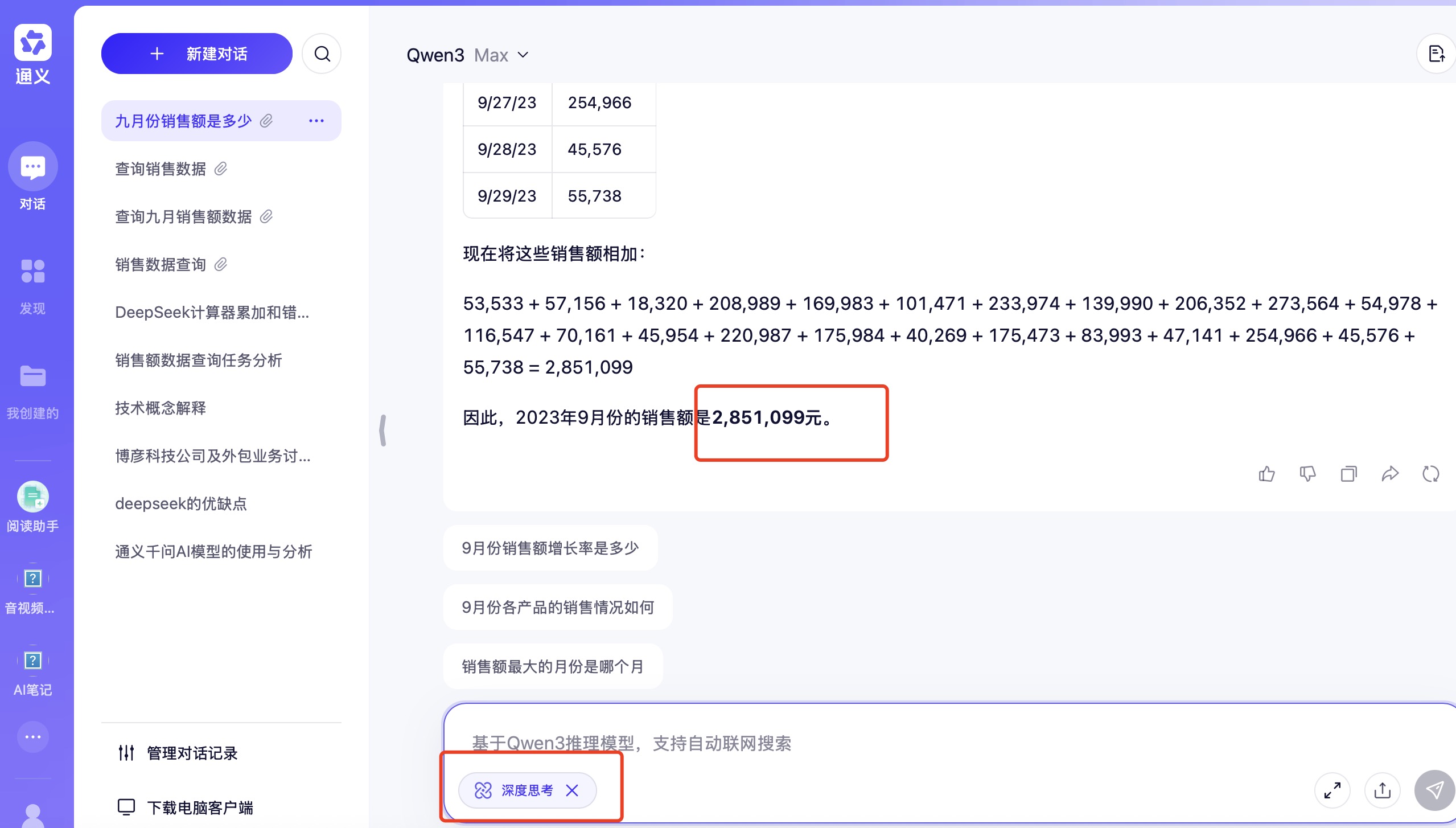Image resolution: width=1456 pixels, height=828 pixels.
Task: Open options menu for 九月份销售额是多少
Action: coord(316,121)
